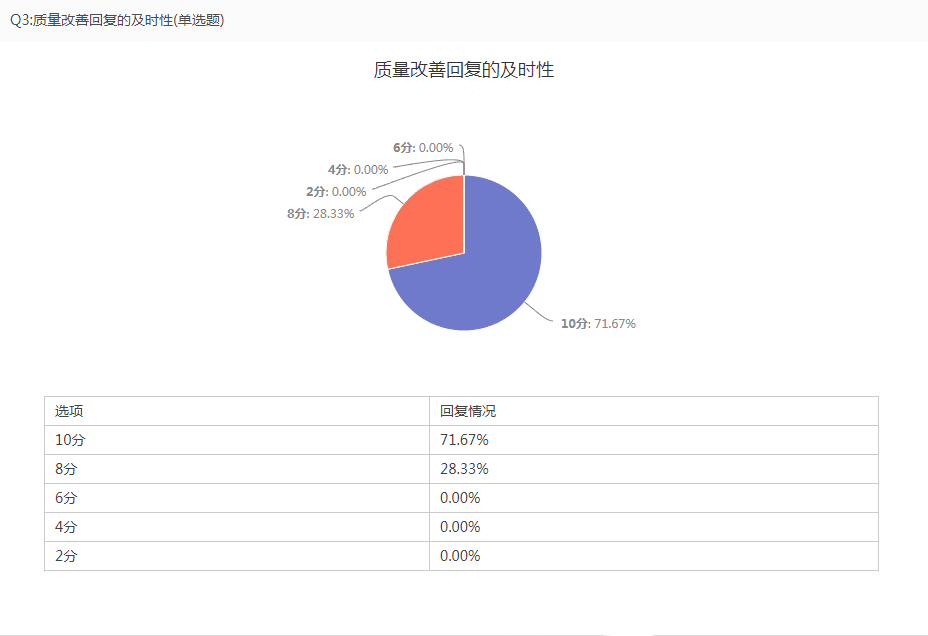Select the "10分: 71.67%" chart label
This screenshot has height=636, width=928.
598,324
